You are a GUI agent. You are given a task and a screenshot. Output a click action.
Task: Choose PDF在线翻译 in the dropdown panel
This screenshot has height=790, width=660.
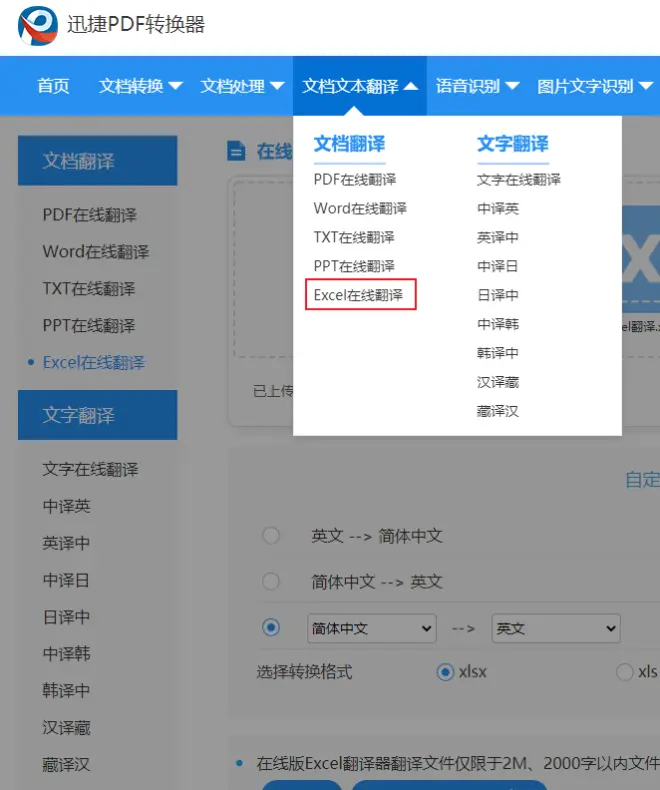pyautogui.click(x=355, y=180)
